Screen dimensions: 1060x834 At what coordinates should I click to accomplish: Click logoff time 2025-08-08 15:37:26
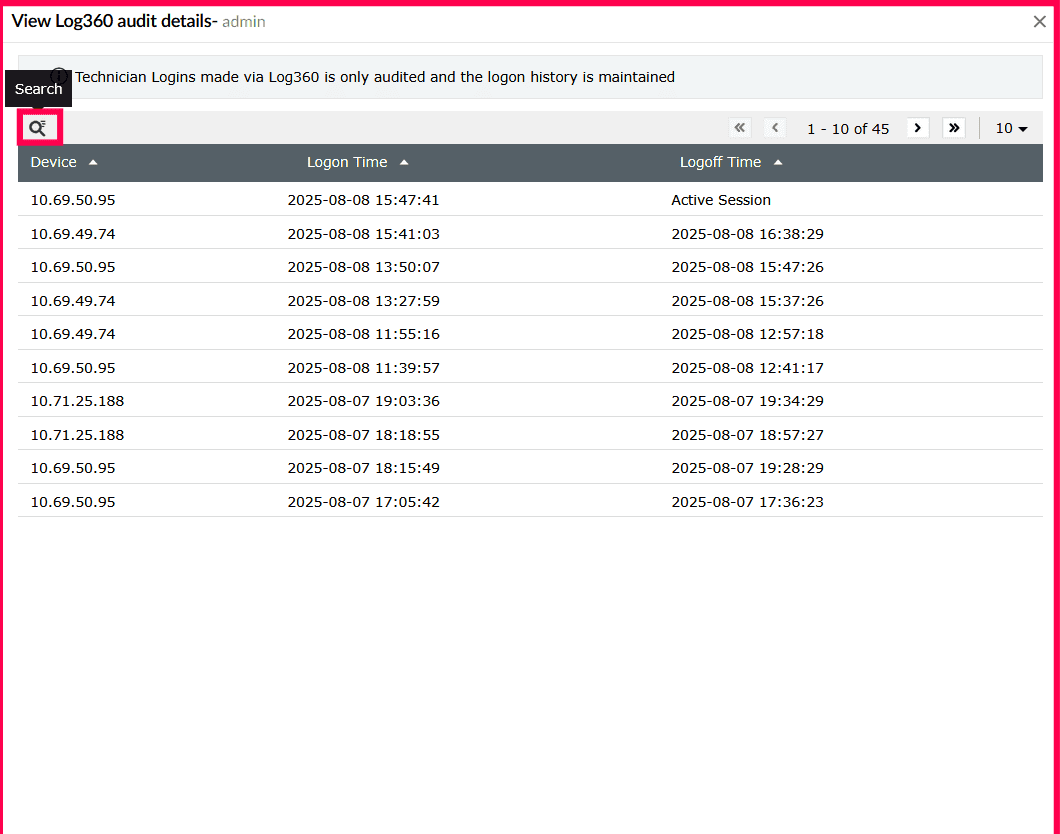click(x=747, y=301)
